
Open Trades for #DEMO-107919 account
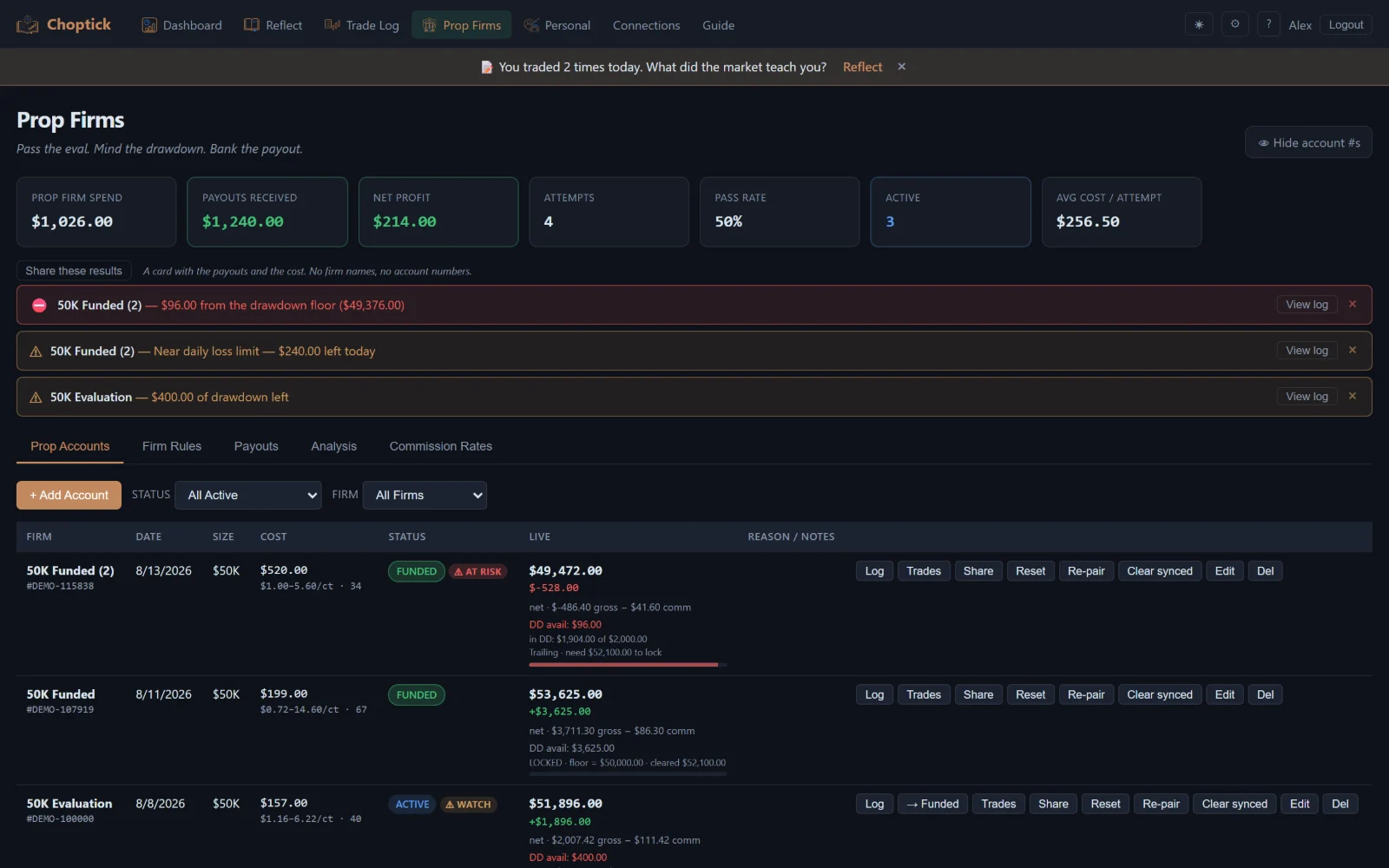[924, 694]
